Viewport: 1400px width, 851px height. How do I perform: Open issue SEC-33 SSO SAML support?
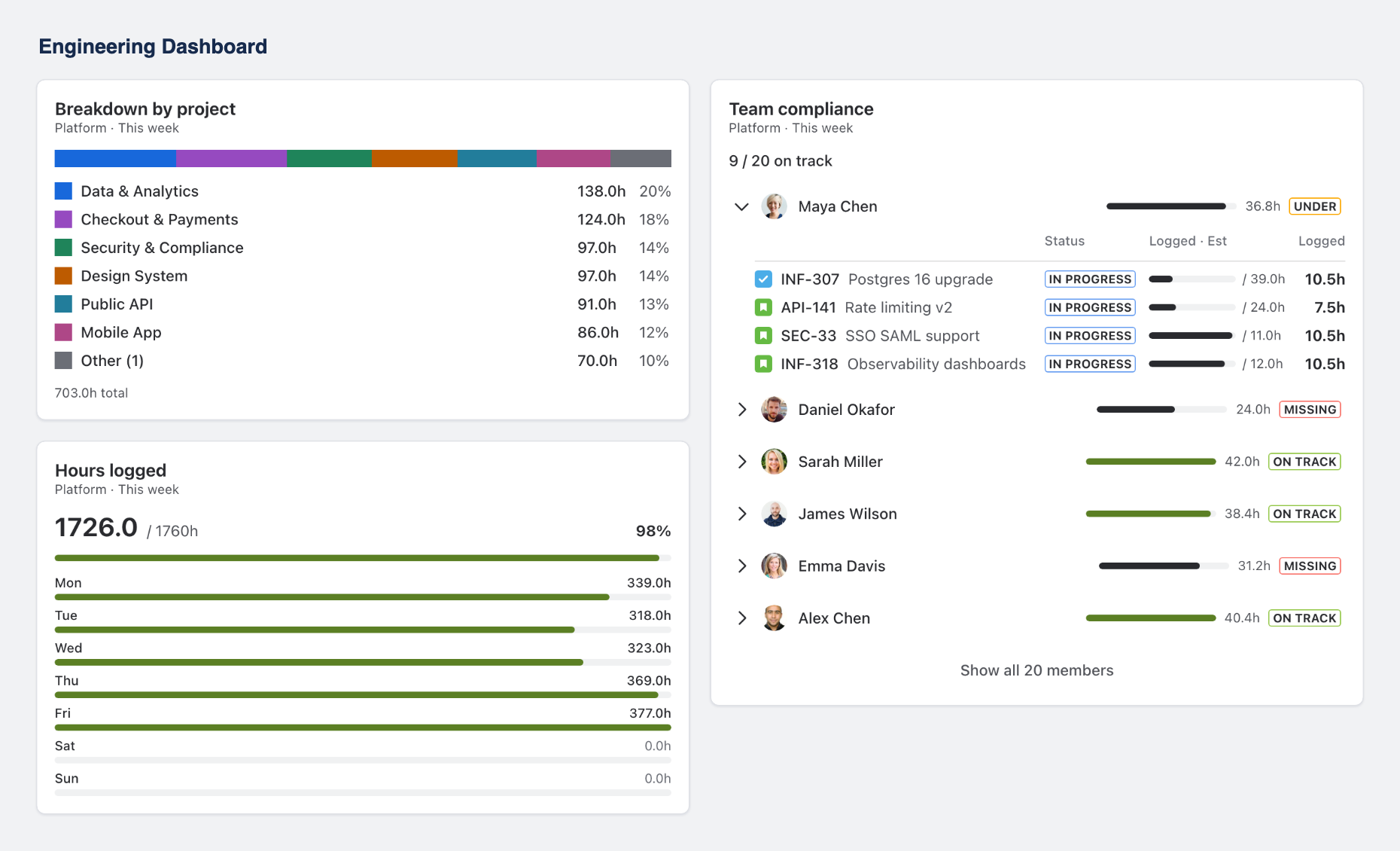coord(880,336)
